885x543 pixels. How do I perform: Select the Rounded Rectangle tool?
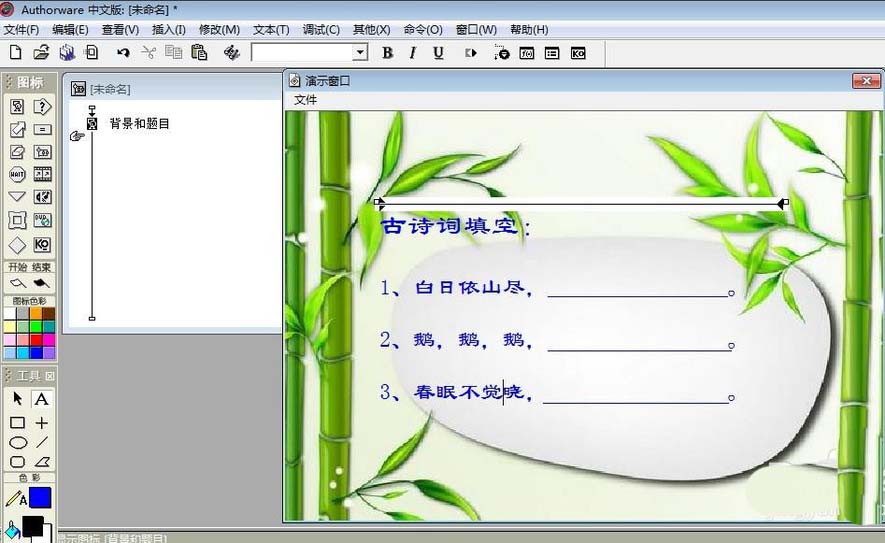click(17, 462)
